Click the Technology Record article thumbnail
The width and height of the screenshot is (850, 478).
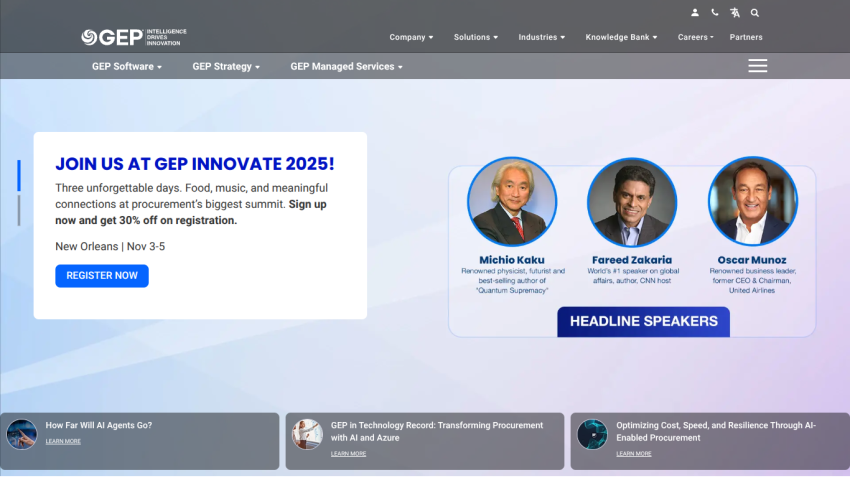click(x=307, y=434)
